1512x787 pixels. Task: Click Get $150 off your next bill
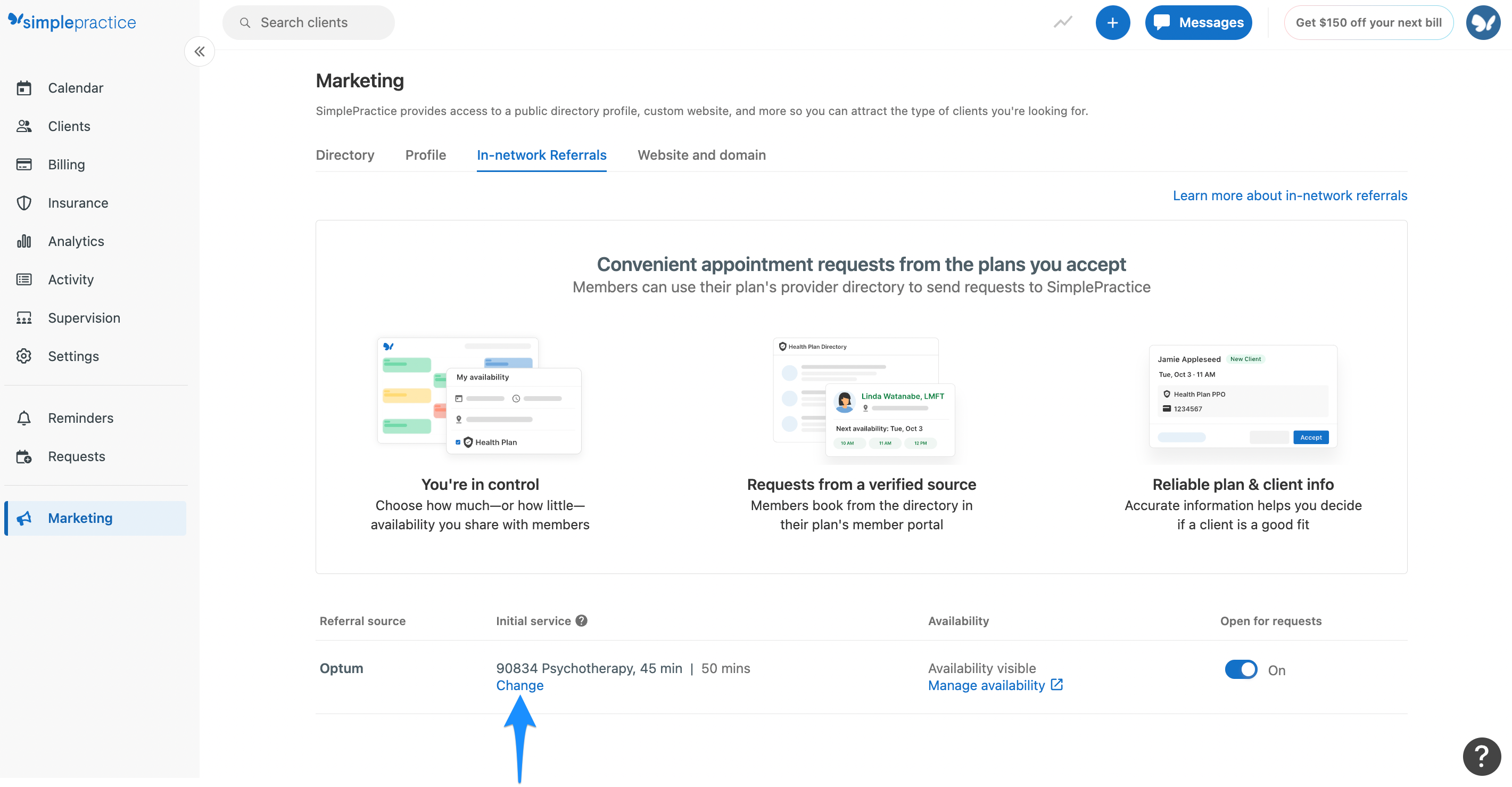pos(1368,23)
